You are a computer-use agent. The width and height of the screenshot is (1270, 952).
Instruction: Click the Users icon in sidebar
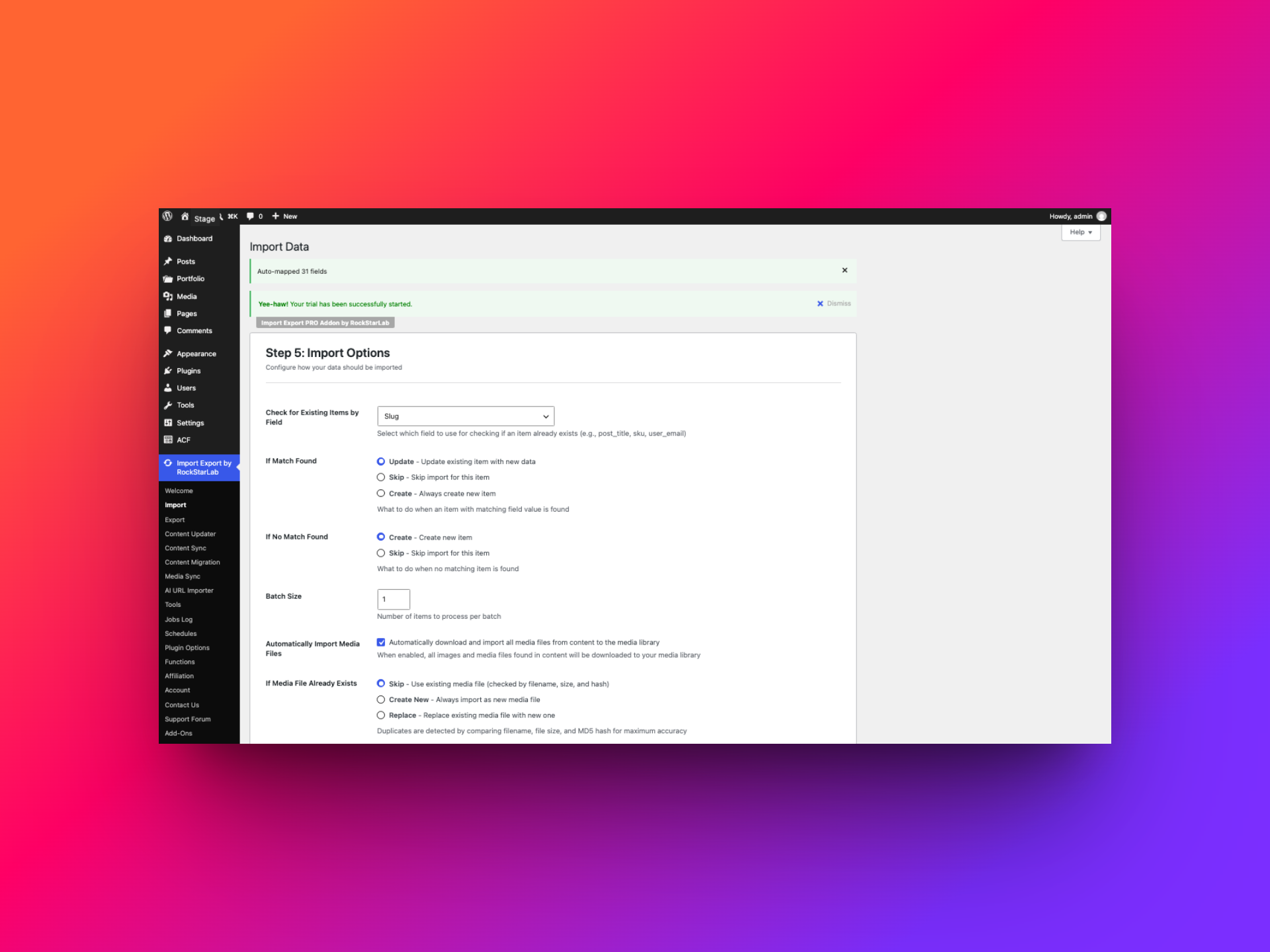168,388
